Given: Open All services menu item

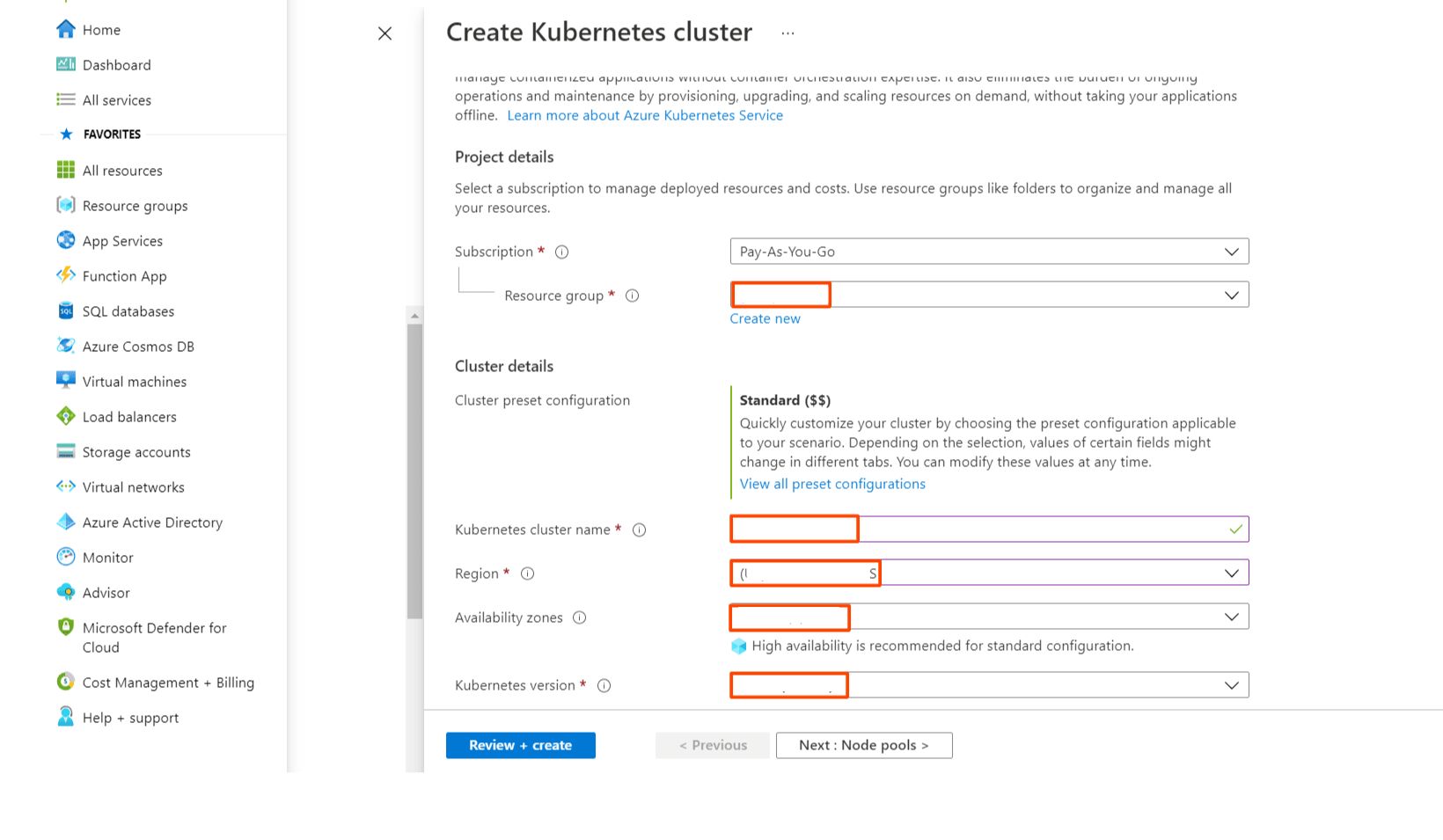Looking at the screenshot, I should click(117, 100).
